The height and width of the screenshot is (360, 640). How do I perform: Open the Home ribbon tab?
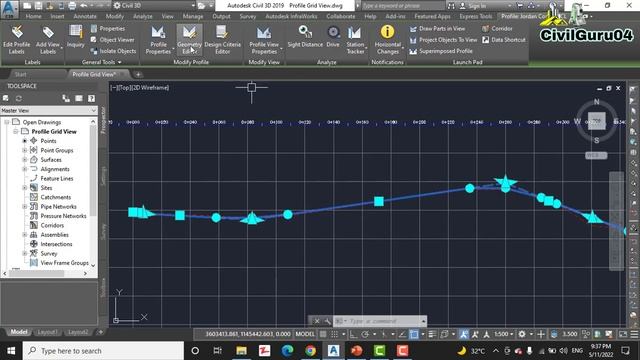click(33, 16)
